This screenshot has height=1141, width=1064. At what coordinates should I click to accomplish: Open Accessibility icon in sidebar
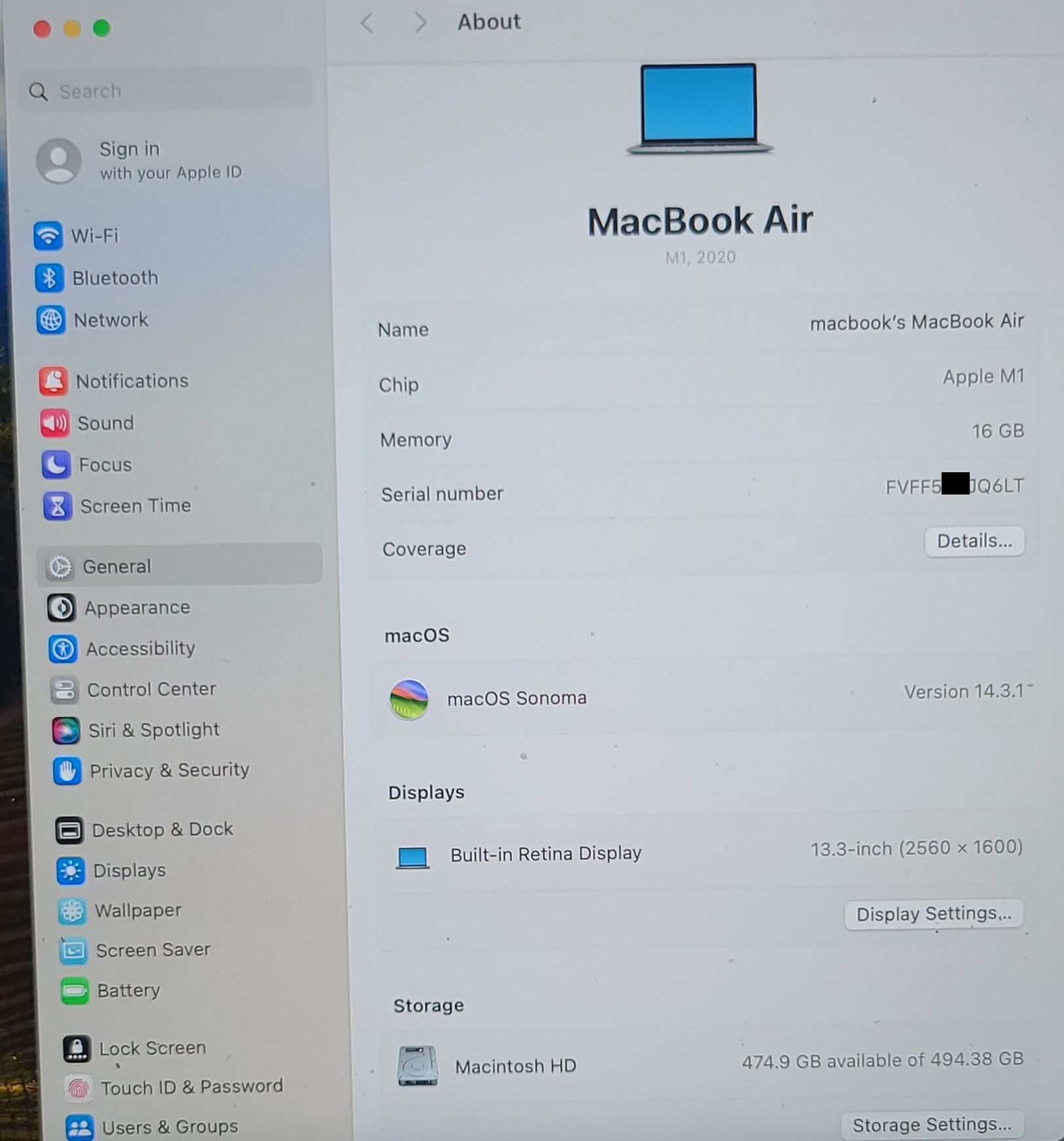coord(63,649)
